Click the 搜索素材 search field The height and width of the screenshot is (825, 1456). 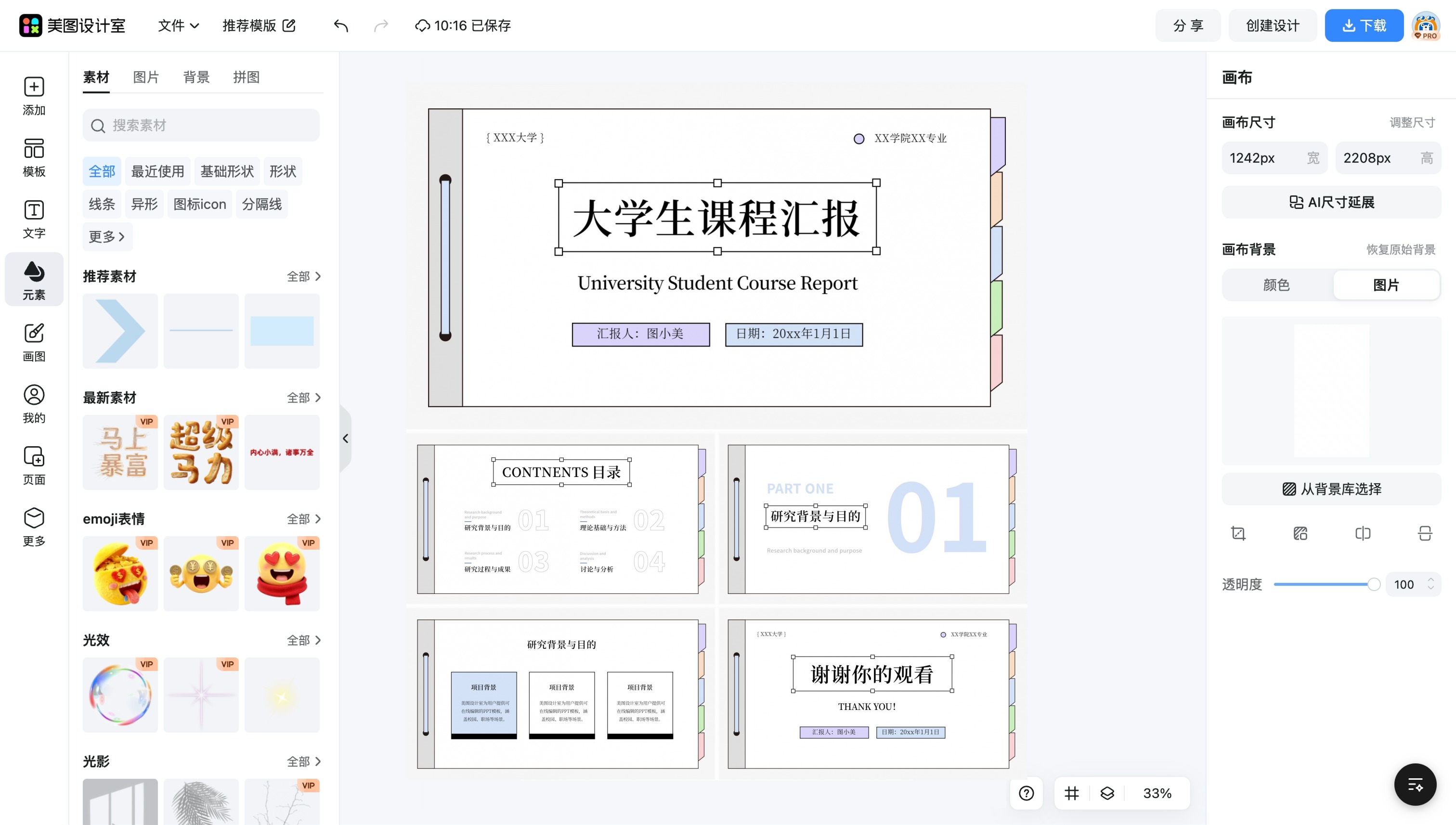pyautogui.click(x=201, y=125)
